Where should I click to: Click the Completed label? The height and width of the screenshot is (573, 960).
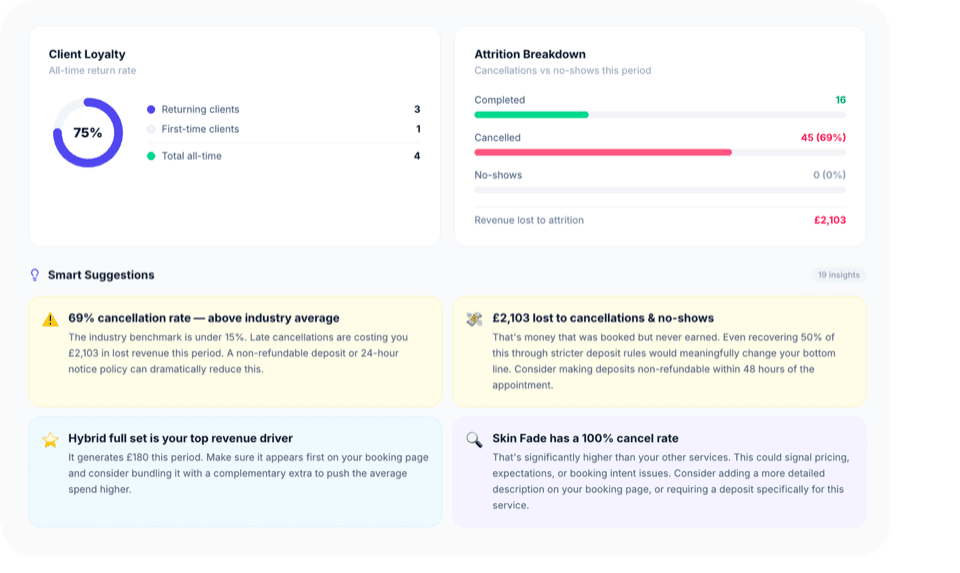(500, 100)
